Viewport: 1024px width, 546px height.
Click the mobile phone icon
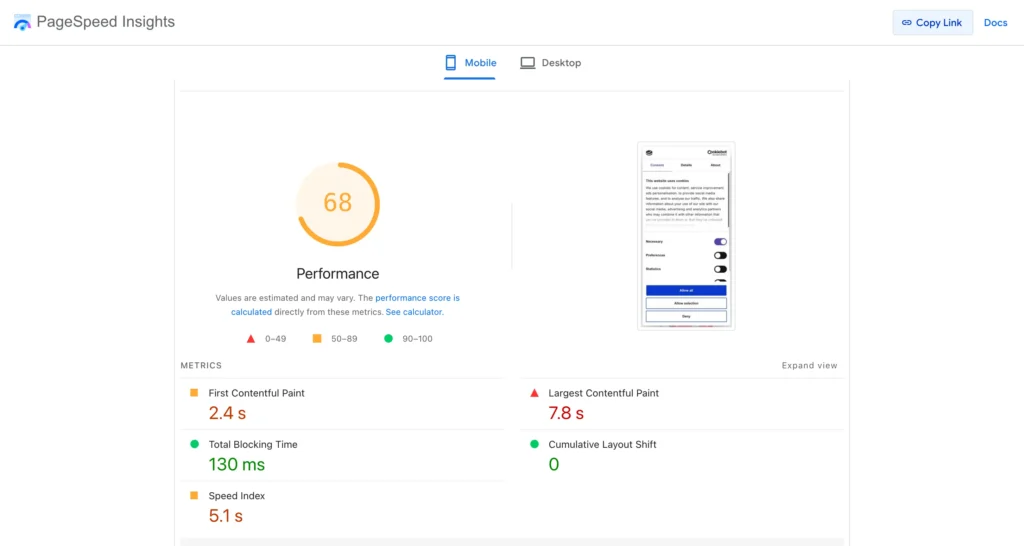click(451, 63)
